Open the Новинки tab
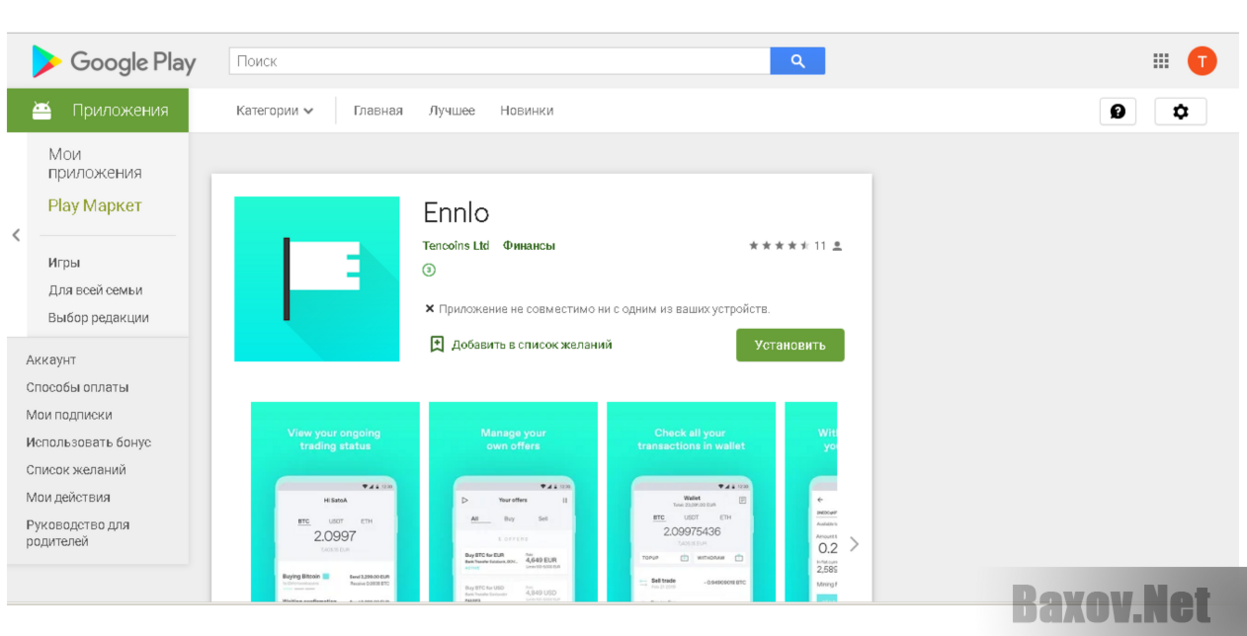Viewport: 1247px width, 636px height. [527, 111]
